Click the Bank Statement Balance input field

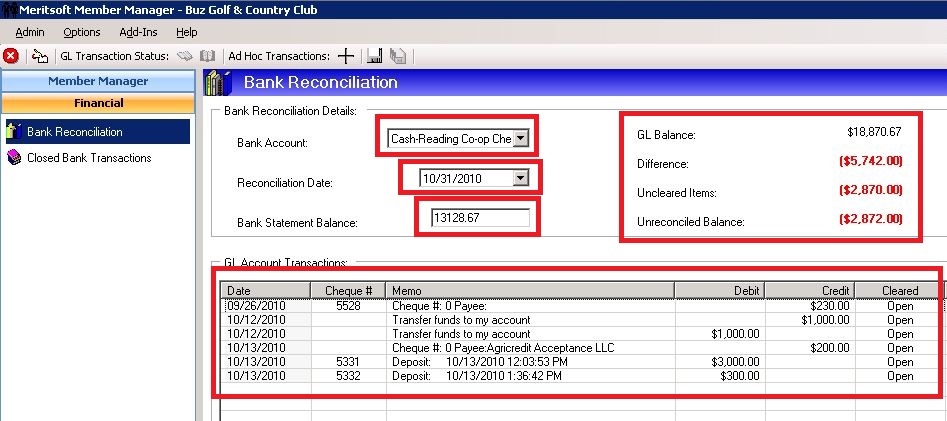[480, 217]
